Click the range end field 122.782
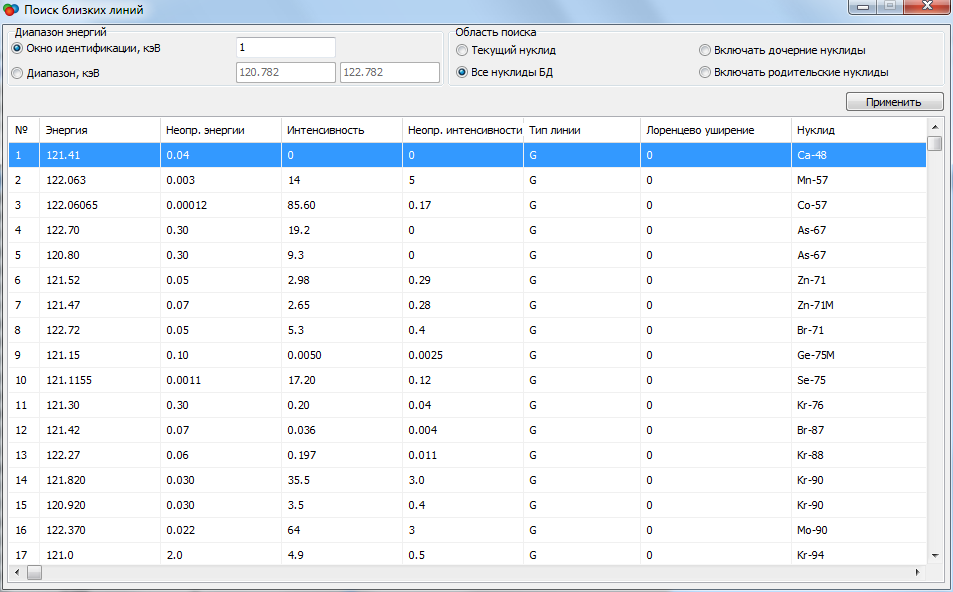Screen dimensions: 953x592 click(390, 73)
